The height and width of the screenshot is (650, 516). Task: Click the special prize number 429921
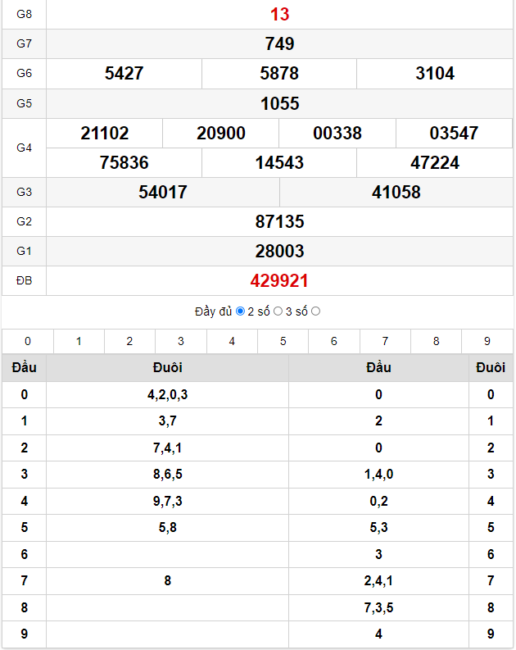pos(279,281)
